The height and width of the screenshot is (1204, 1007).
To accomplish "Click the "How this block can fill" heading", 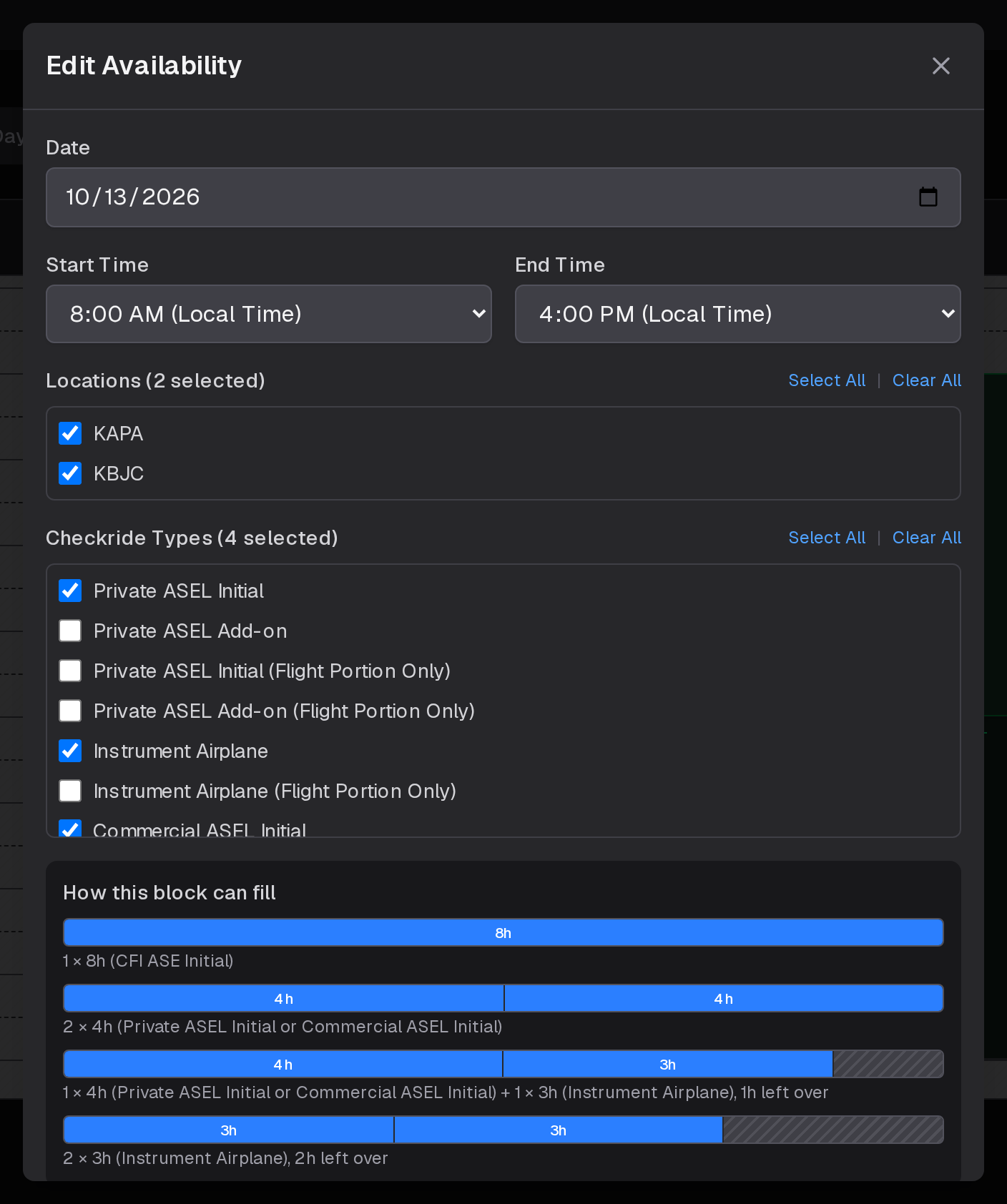I will 170,892.
